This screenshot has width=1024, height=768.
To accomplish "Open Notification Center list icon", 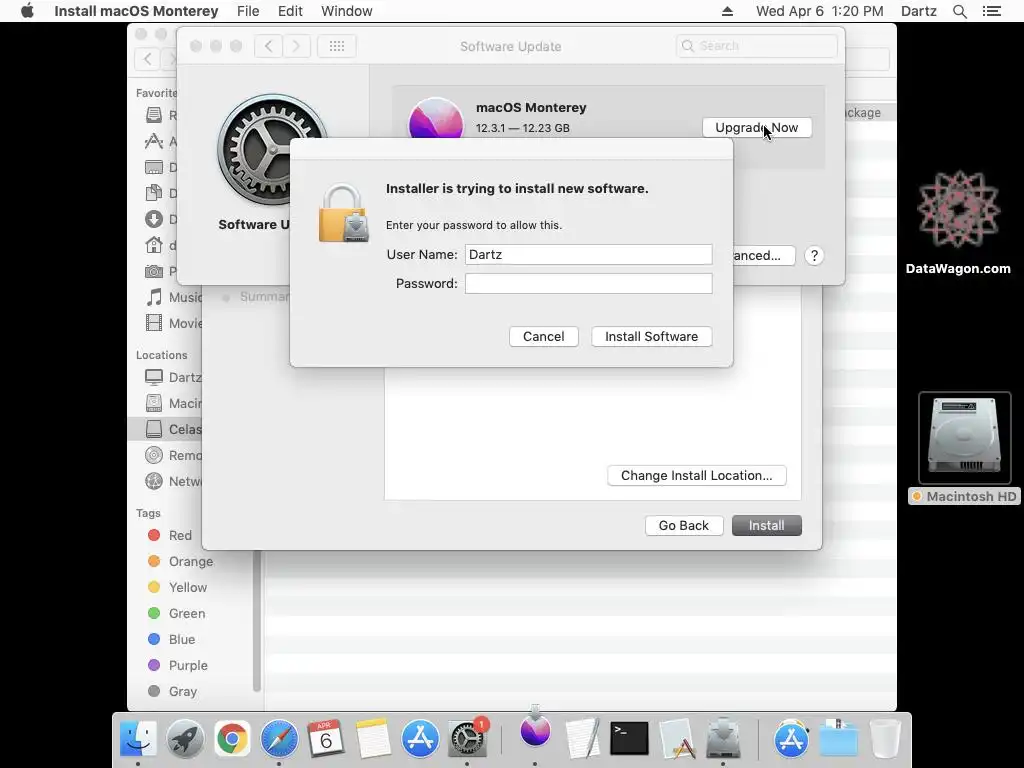I will coord(991,11).
